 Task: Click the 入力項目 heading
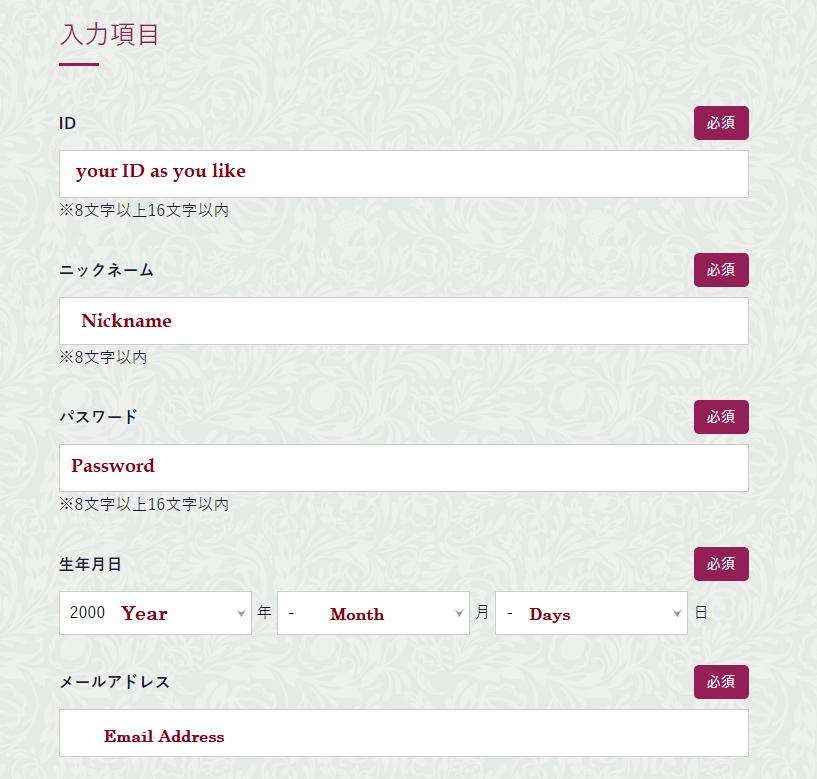click(x=109, y=35)
